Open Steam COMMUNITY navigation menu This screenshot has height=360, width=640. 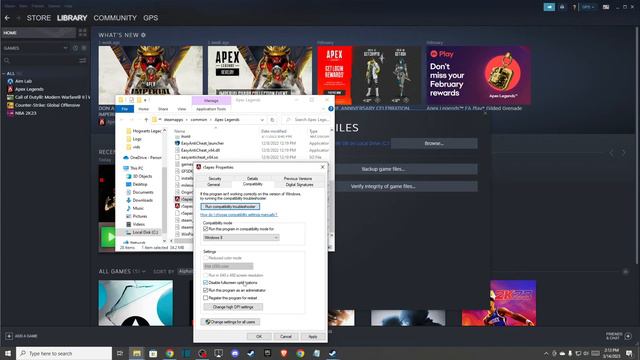pos(115,18)
